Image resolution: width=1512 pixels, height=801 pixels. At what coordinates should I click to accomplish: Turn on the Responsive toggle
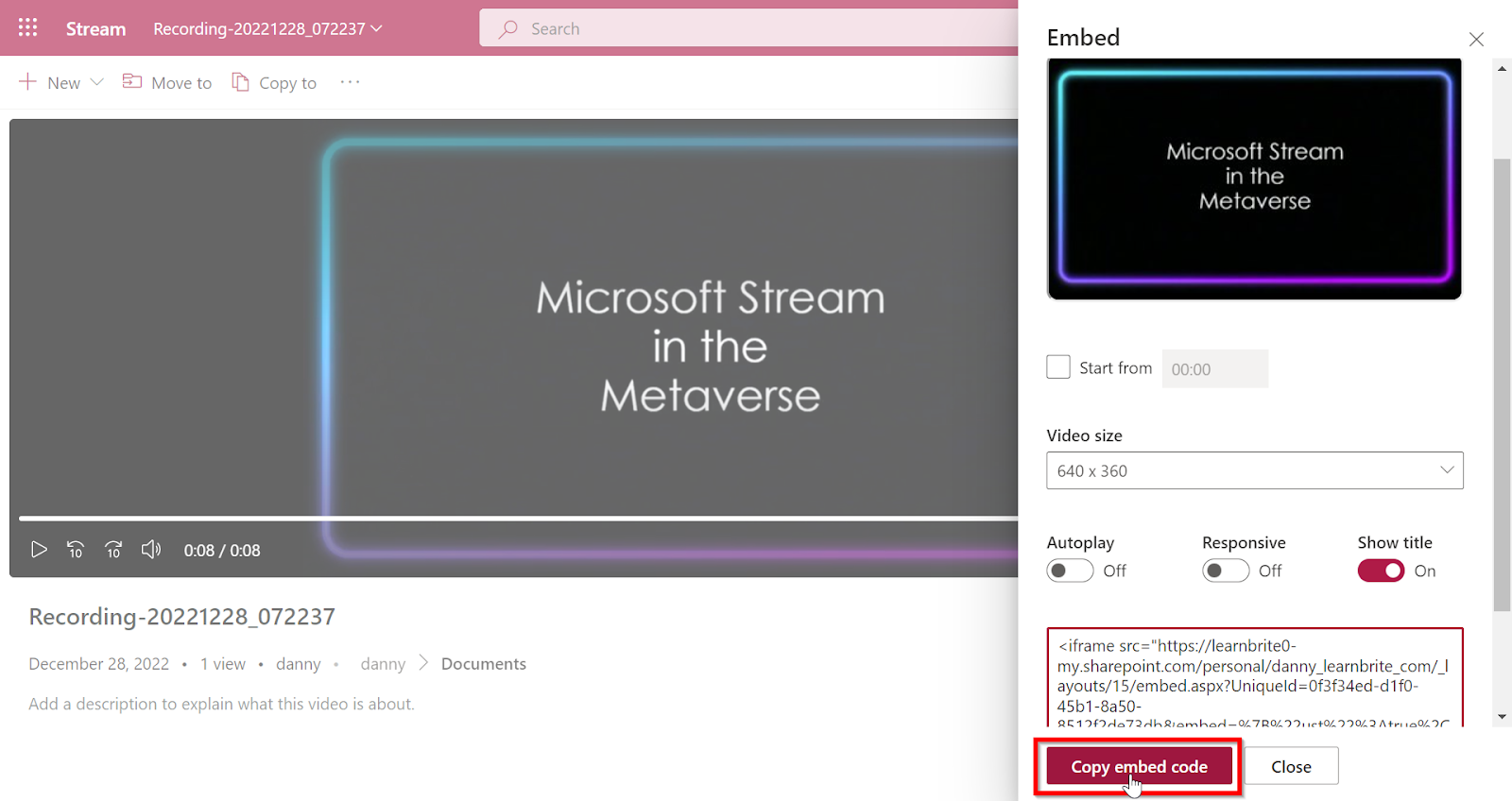pyautogui.click(x=1226, y=571)
